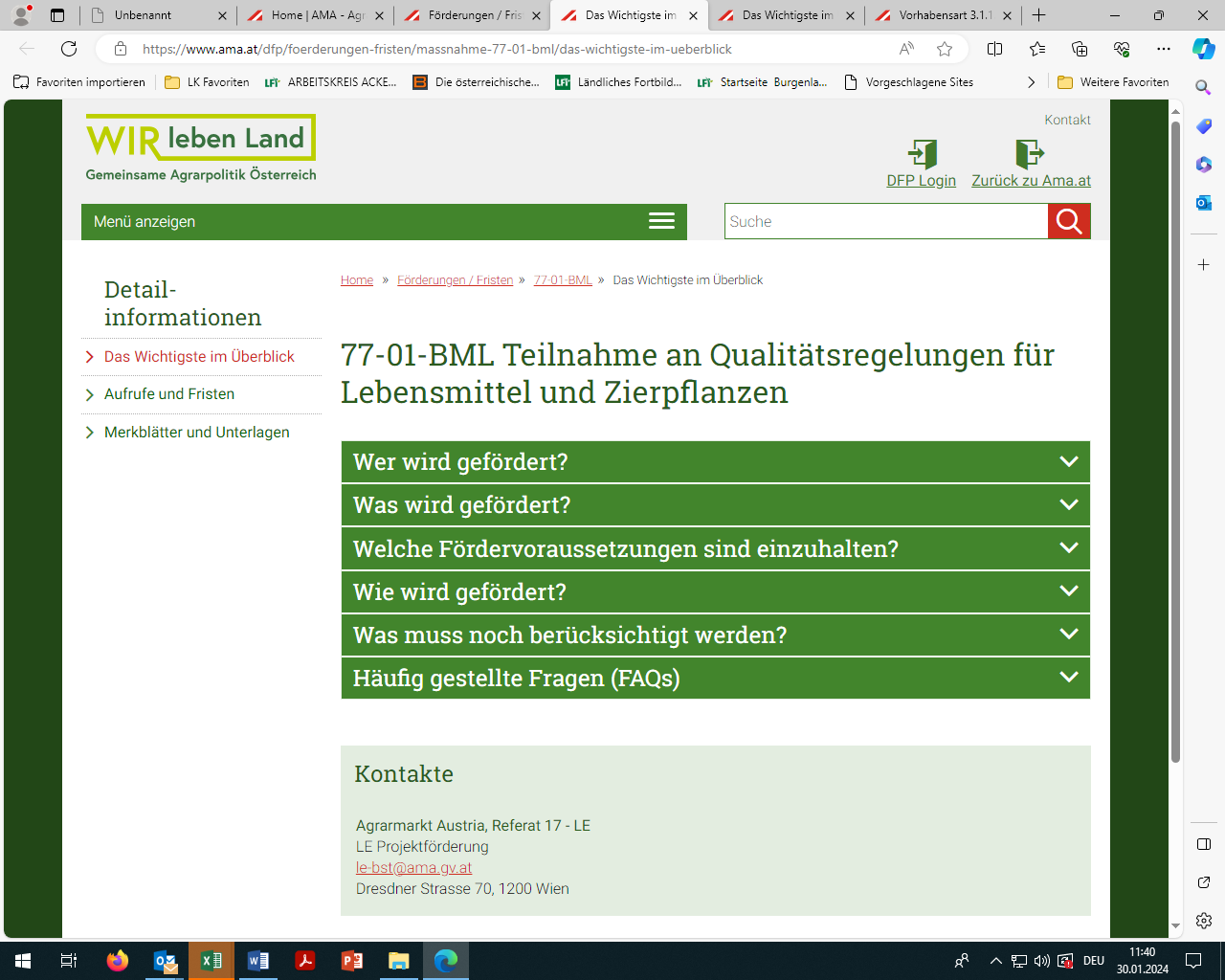This screenshot has width=1225, height=980.
Task: Add page to favorites with star icon
Action: 945,49
